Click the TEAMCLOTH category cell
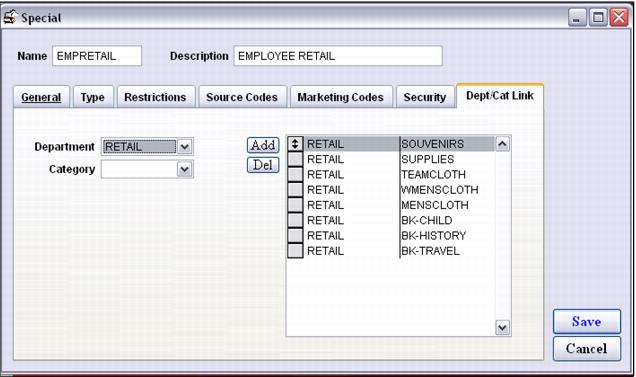This screenshot has width=636, height=377. click(447, 174)
